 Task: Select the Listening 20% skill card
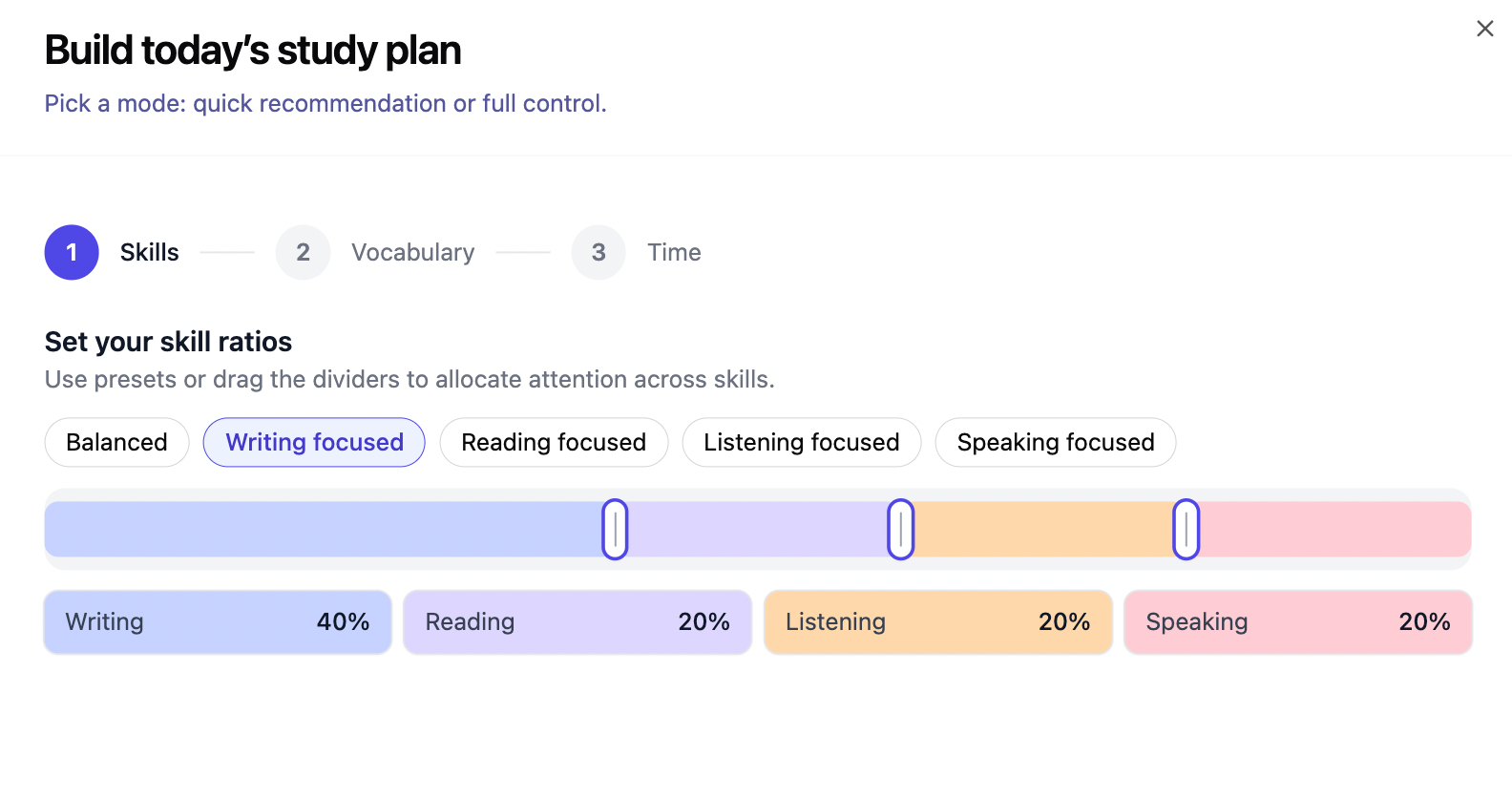pyautogui.click(x=937, y=622)
